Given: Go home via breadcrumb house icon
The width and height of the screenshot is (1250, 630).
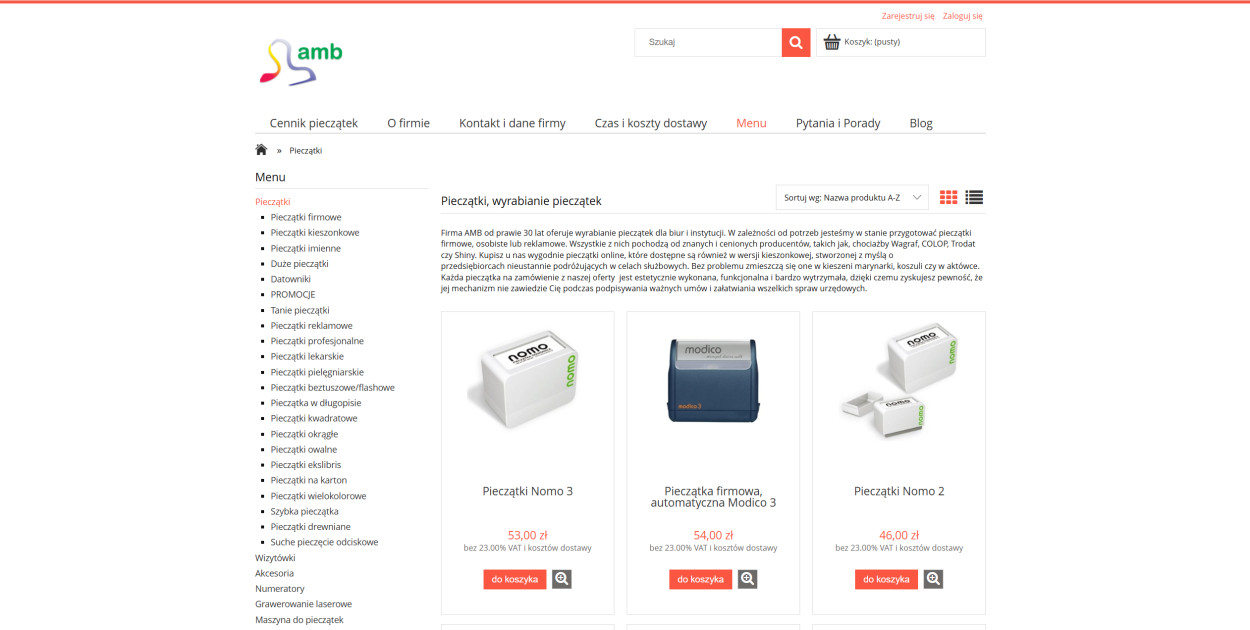Looking at the screenshot, I should [x=261, y=150].
